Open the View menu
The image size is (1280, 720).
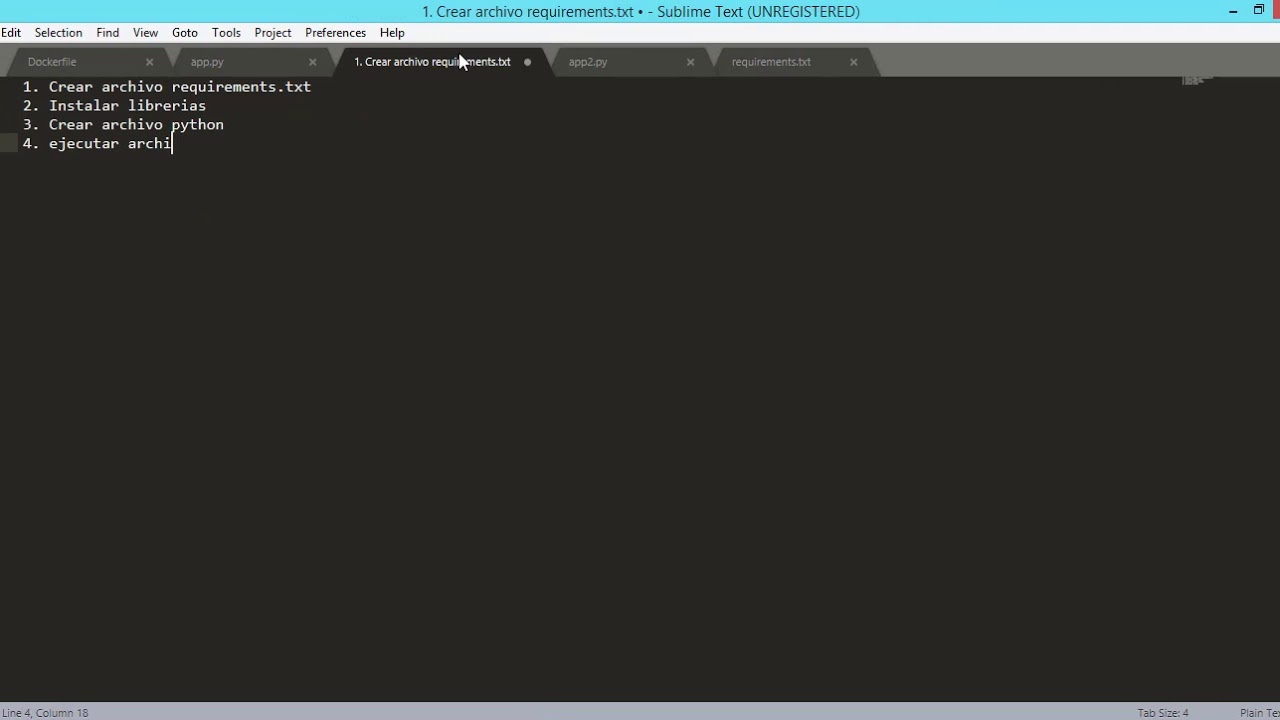(x=145, y=32)
